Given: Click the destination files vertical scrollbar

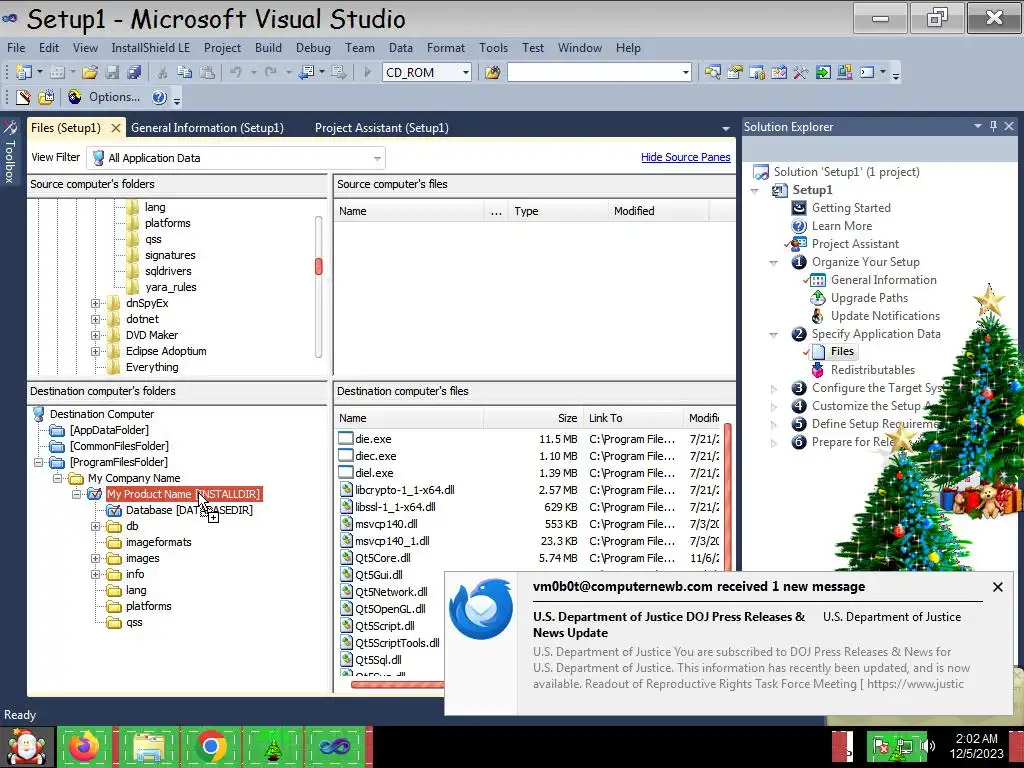Looking at the screenshot, I should (728, 496).
